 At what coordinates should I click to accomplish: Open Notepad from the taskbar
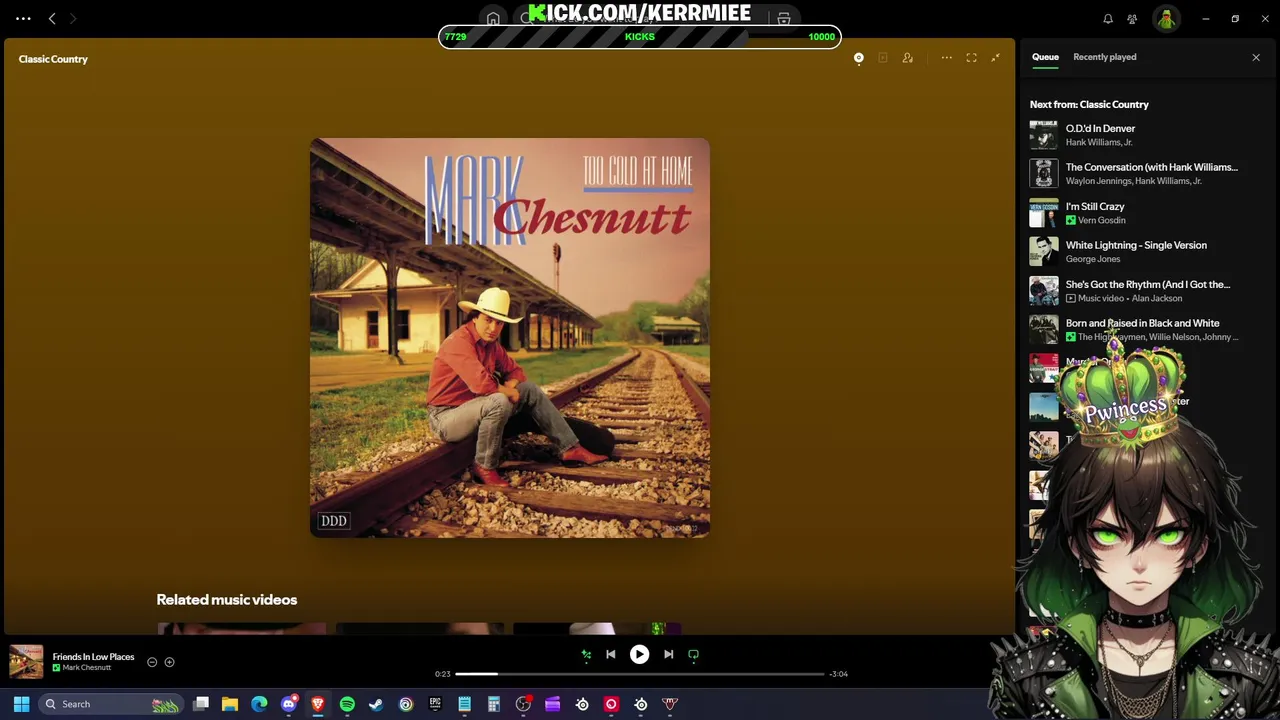464,704
